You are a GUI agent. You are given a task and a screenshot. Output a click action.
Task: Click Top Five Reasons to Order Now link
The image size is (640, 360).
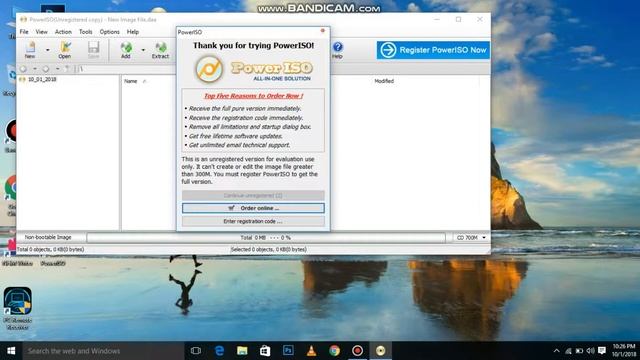pyautogui.click(x=253, y=96)
